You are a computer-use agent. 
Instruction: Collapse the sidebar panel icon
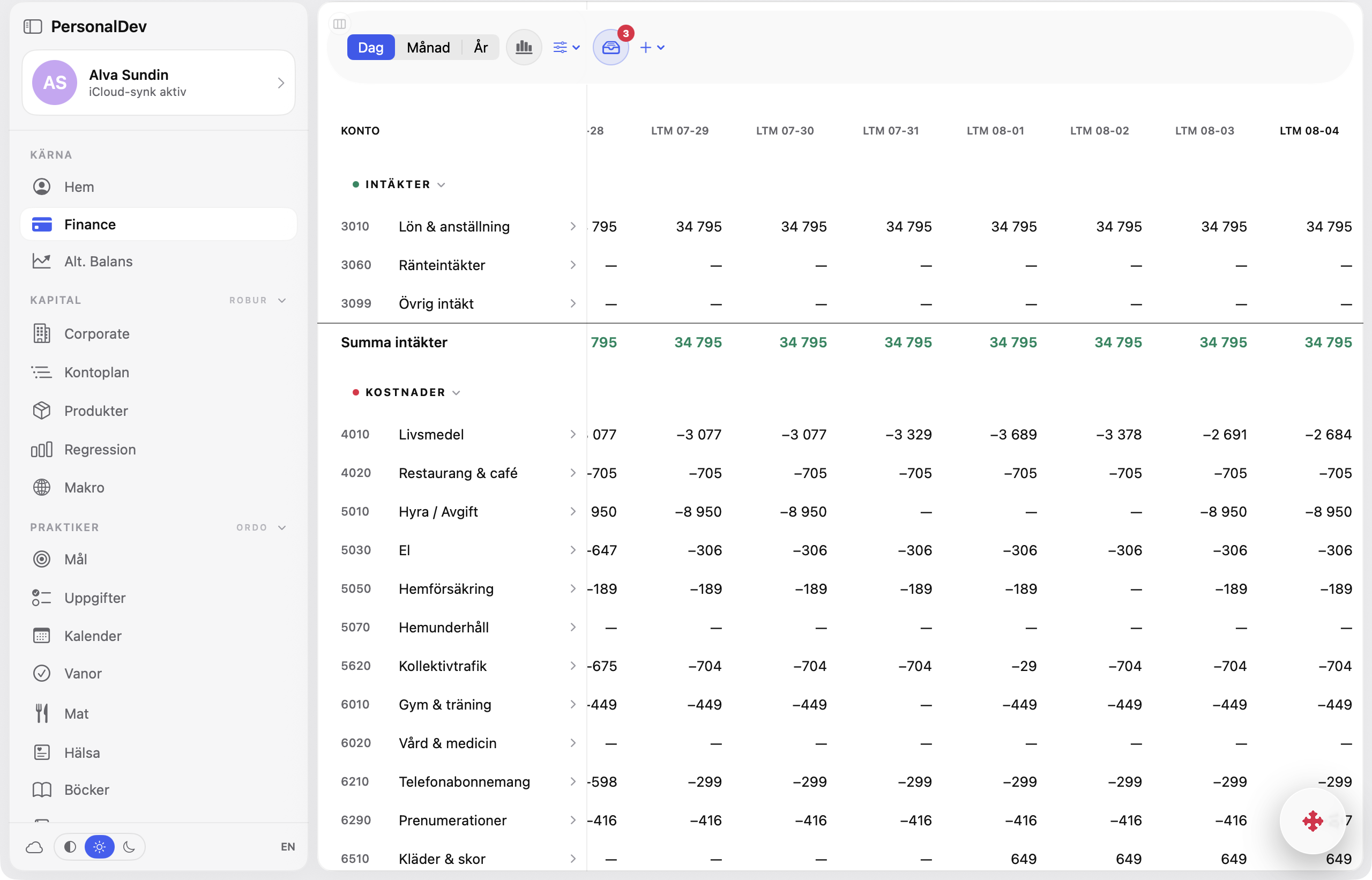33,26
